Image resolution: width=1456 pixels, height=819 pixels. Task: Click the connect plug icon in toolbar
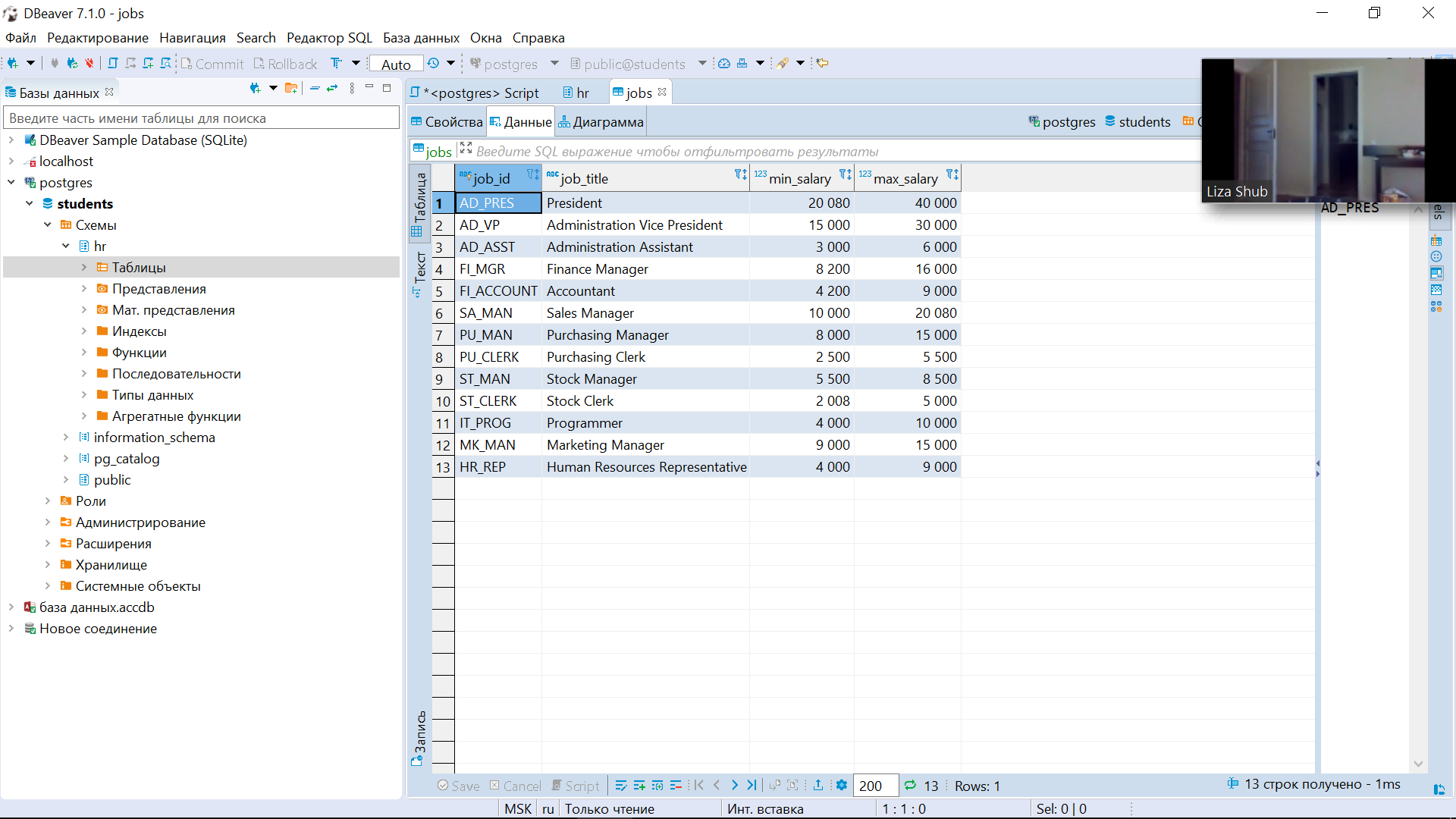tap(55, 64)
